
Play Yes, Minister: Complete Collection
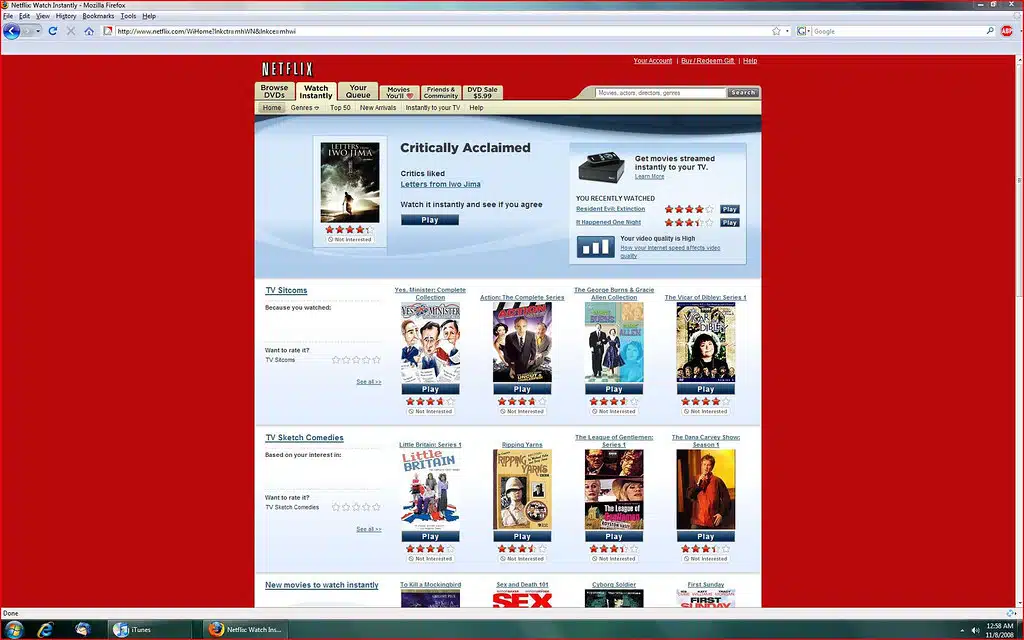430,389
